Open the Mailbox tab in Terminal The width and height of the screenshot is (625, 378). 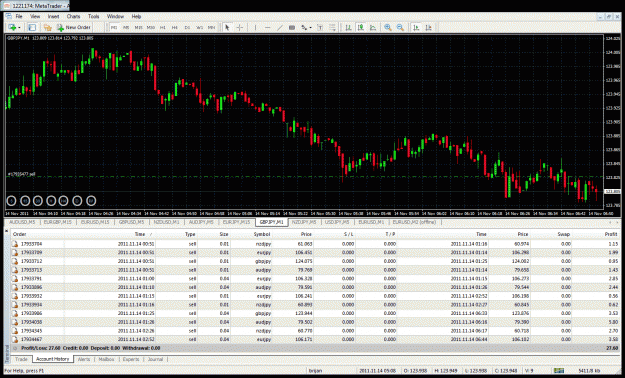(106, 359)
